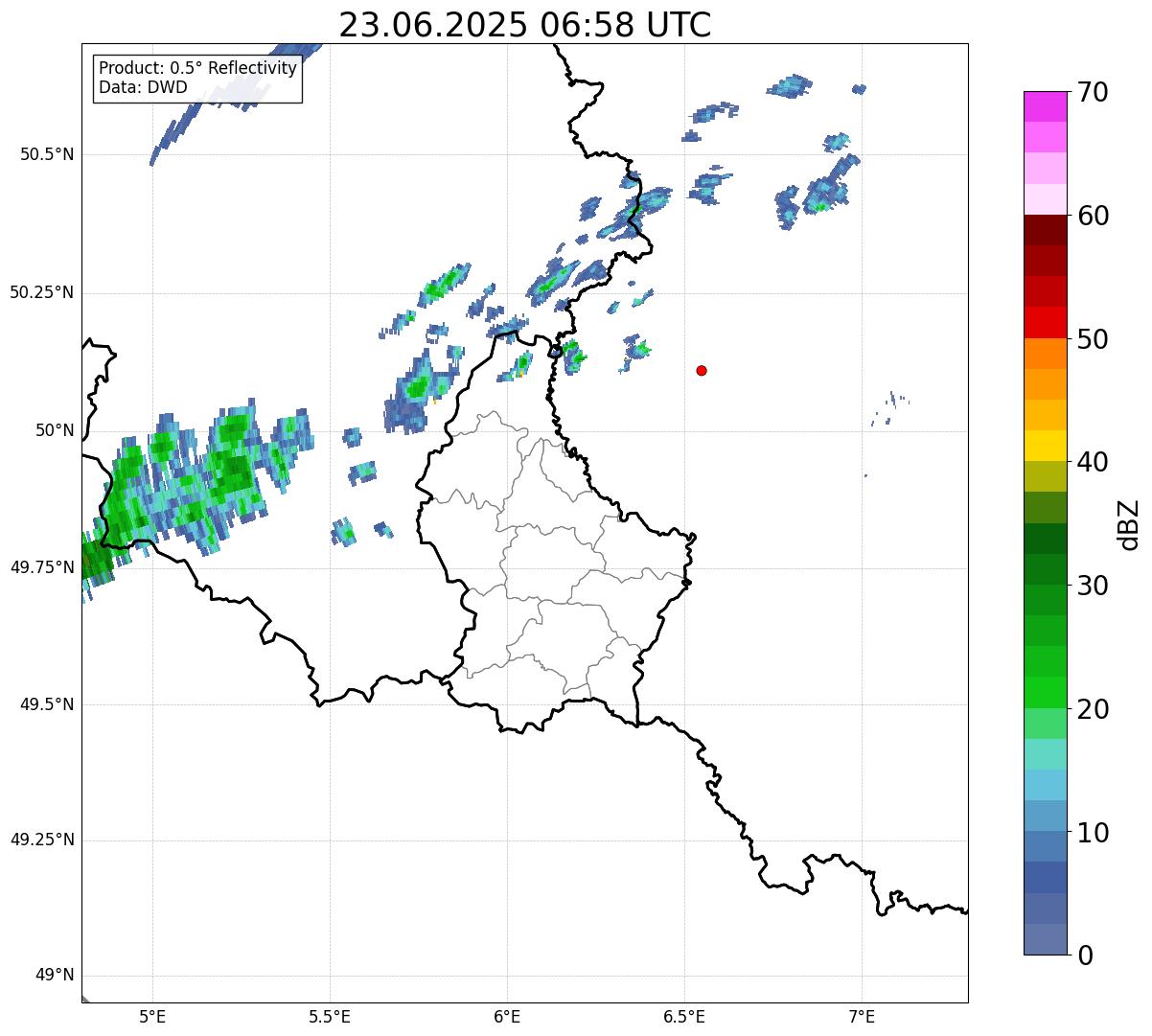The image size is (1152, 1036).
Task: Click the colorbar tick label 30
Action: (1094, 586)
